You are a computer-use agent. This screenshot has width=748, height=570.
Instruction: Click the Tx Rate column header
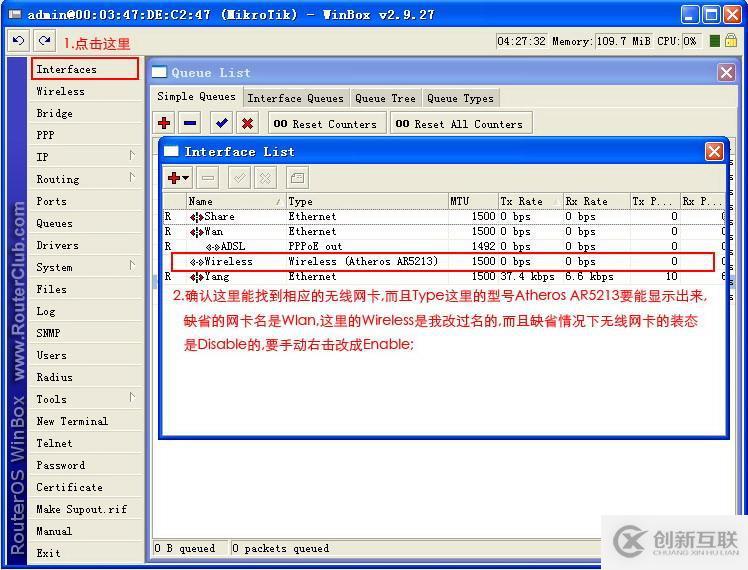pos(530,201)
